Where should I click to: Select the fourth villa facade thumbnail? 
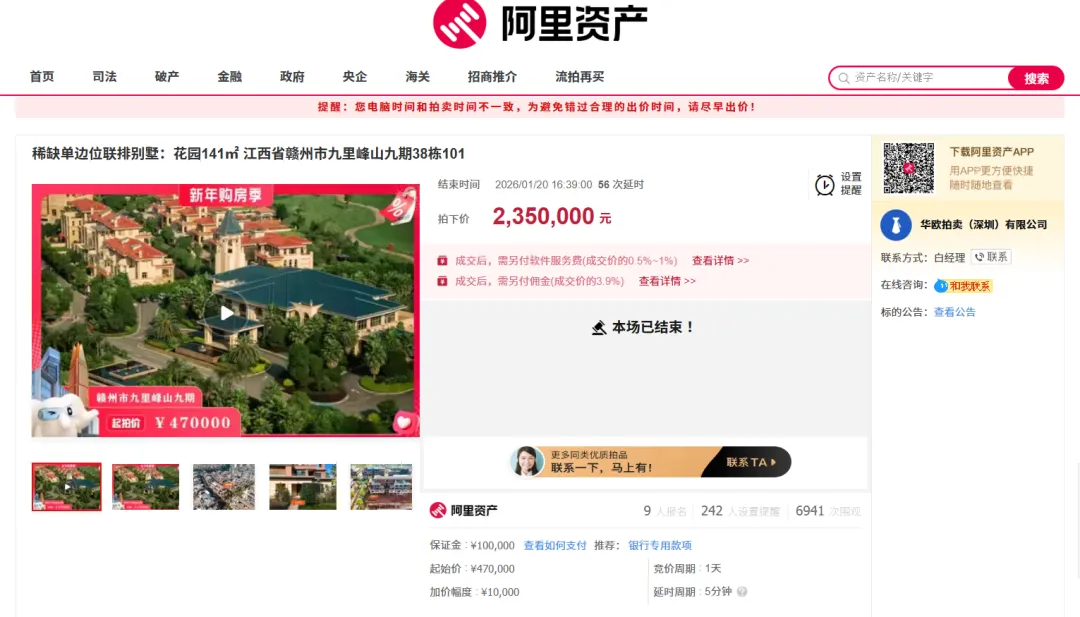point(302,487)
